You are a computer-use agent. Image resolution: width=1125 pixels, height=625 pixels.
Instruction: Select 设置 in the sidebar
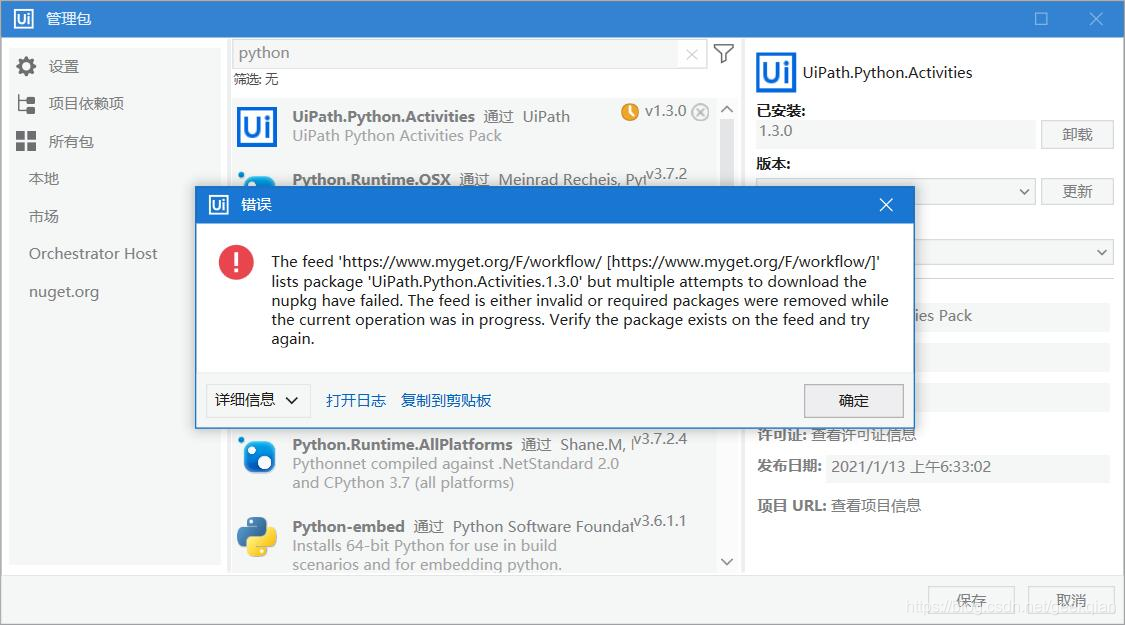(x=64, y=67)
